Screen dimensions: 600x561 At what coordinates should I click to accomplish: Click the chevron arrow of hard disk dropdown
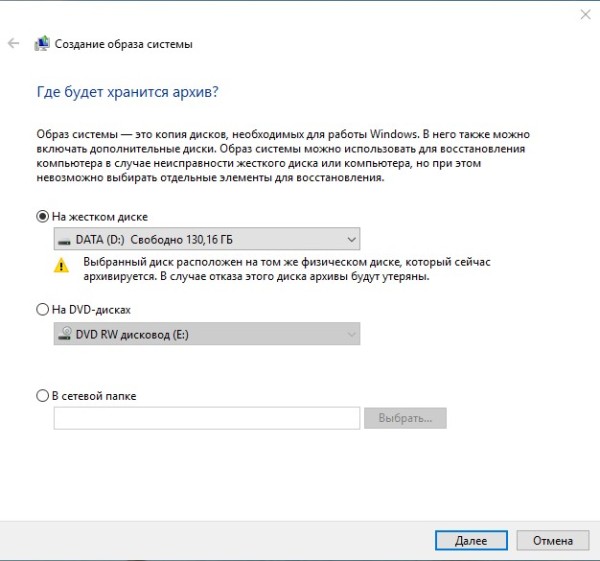349,240
